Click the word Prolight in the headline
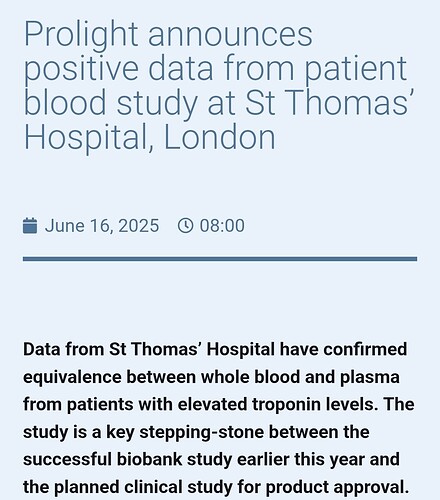This screenshot has height=500, width=440. (x=81, y=36)
